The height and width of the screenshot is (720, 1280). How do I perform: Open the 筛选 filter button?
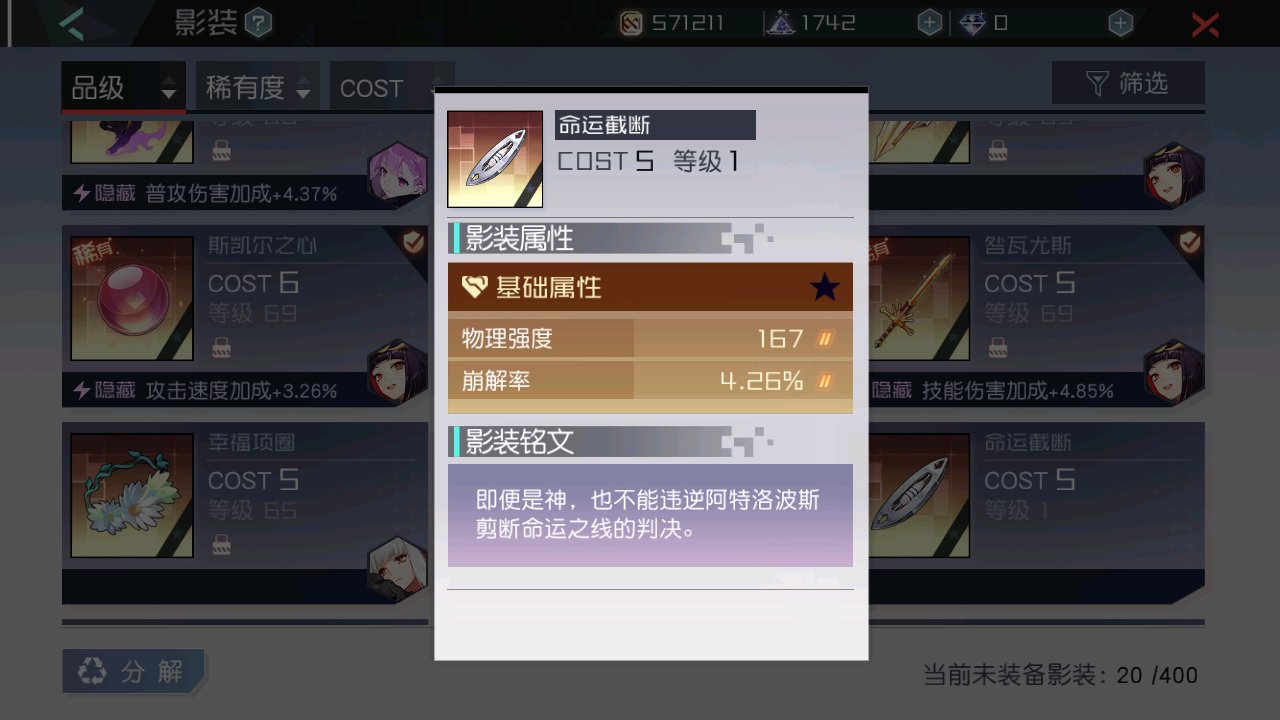point(1128,83)
